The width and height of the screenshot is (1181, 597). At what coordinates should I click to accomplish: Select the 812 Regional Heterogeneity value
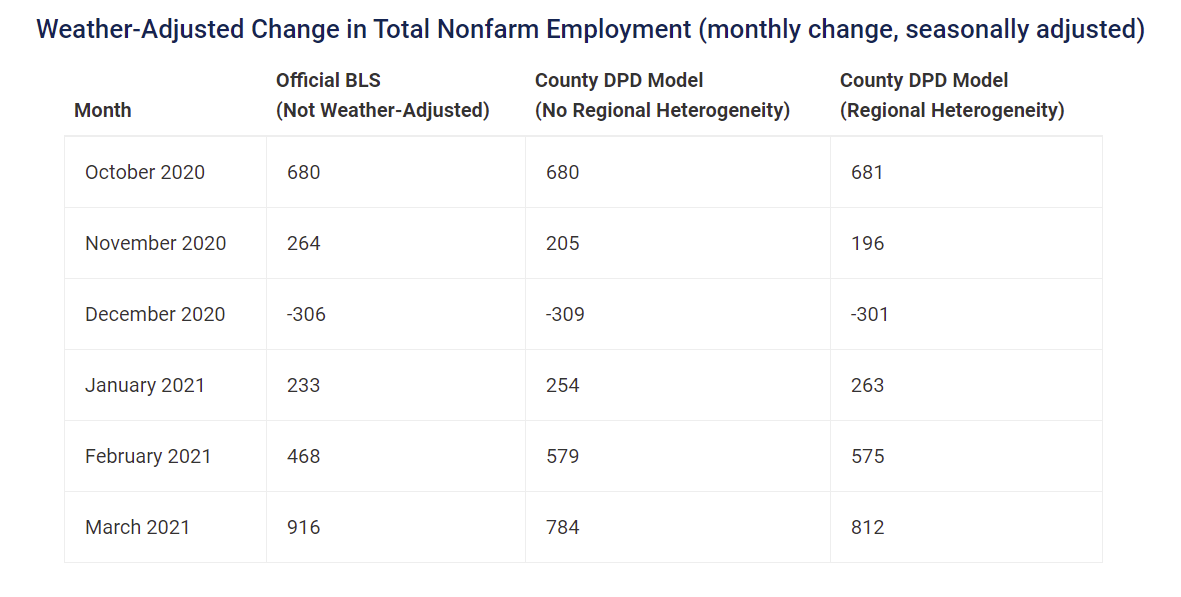point(868,527)
